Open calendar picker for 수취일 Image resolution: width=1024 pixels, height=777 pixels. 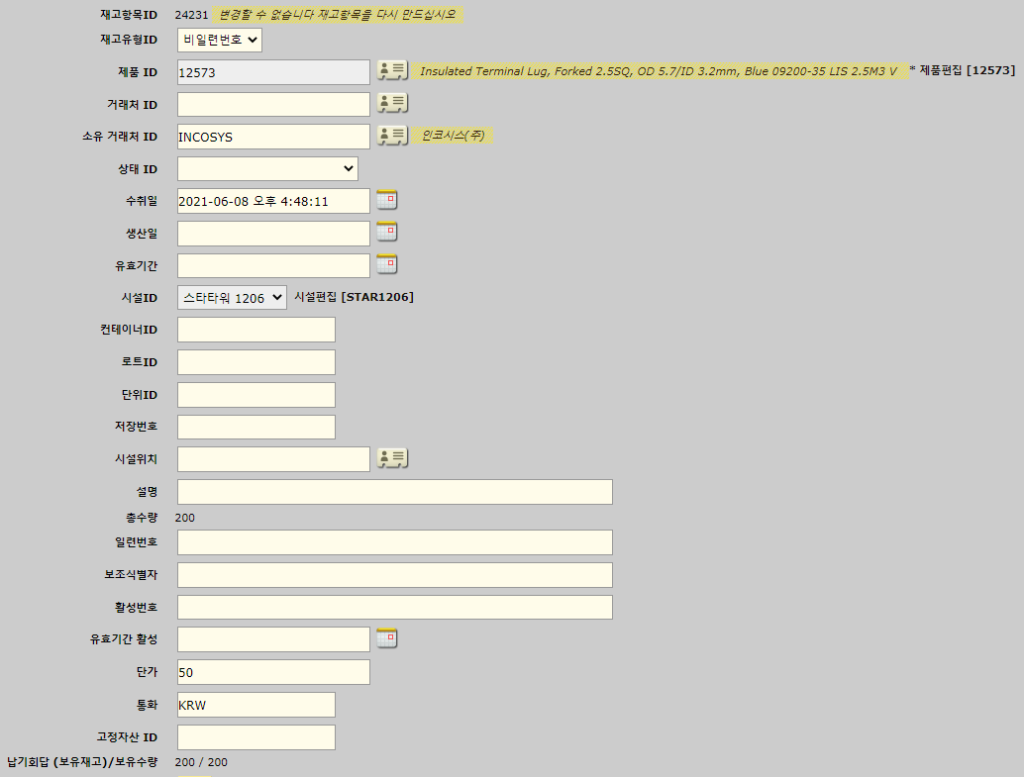click(387, 200)
